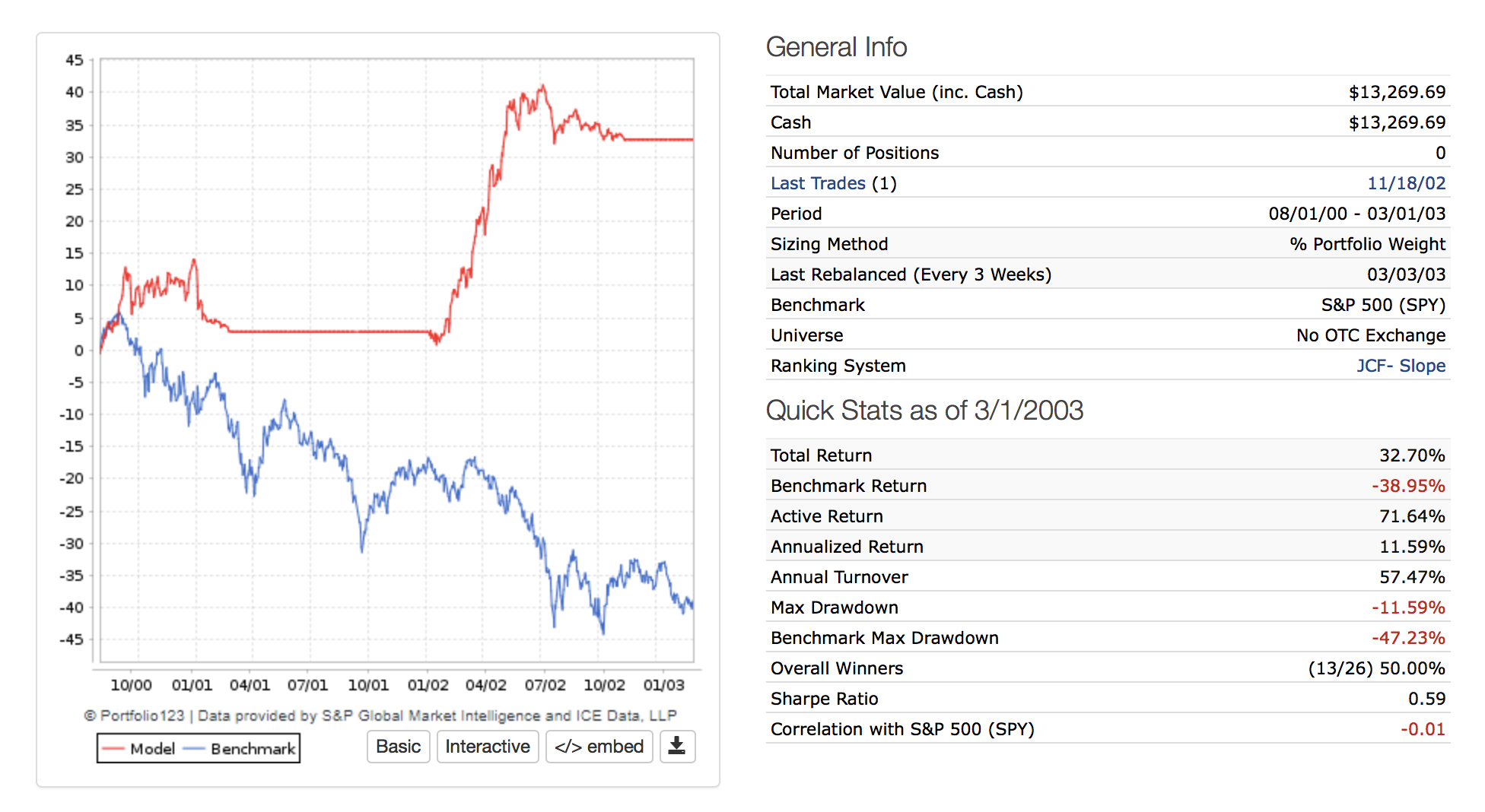The image size is (1485, 812).
Task: Click the red Model line swatch in legend
Action: click(x=113, y=749)
